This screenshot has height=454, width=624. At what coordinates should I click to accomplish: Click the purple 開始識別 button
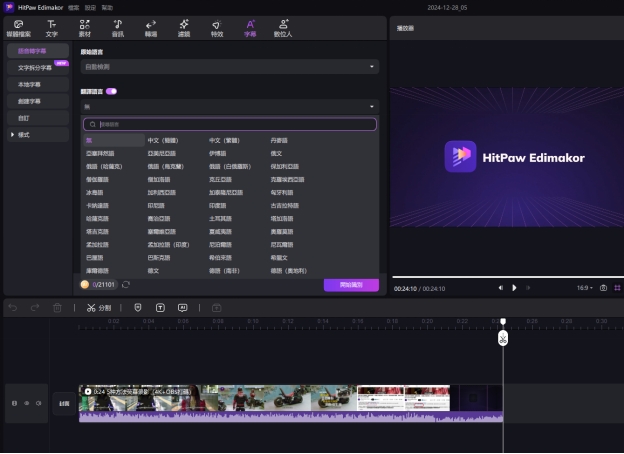pos(351,285)
